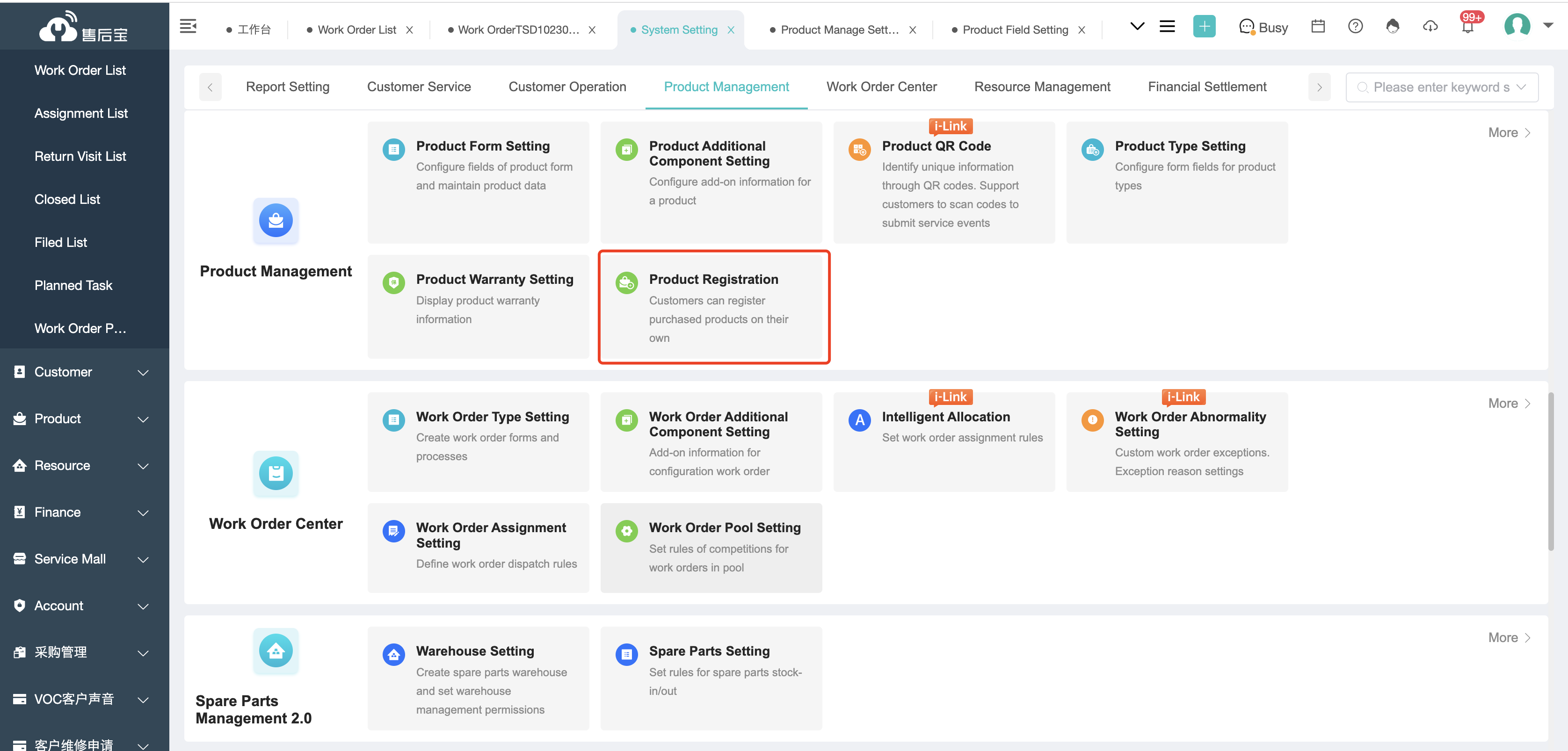Viewport: 1568px width, 751px height.
Task: Click the keyword search input field
Action: [x=1441, y=87]
